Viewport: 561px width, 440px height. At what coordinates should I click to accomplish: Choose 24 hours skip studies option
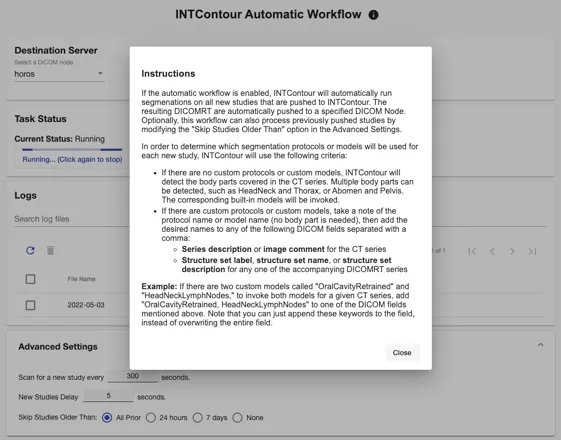tap(151, 417)
